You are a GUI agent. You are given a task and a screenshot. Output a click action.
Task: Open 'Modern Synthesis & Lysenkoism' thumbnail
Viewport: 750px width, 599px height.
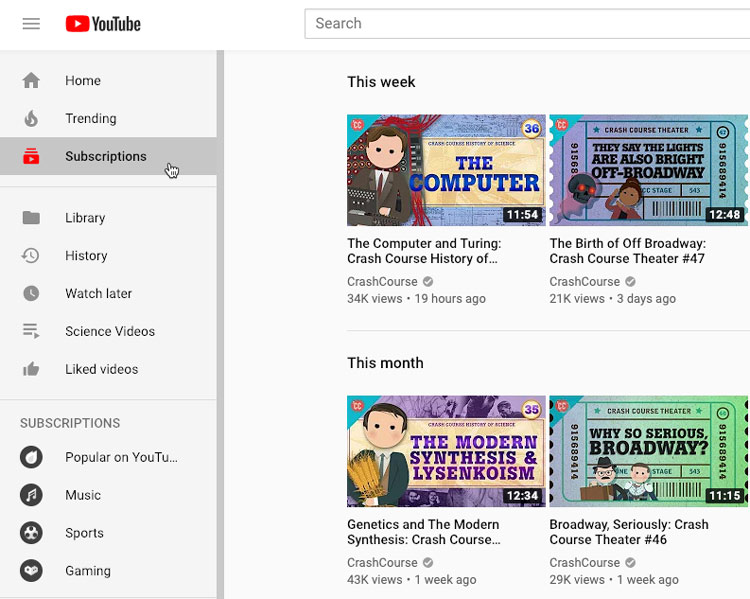tap(446, 451)
